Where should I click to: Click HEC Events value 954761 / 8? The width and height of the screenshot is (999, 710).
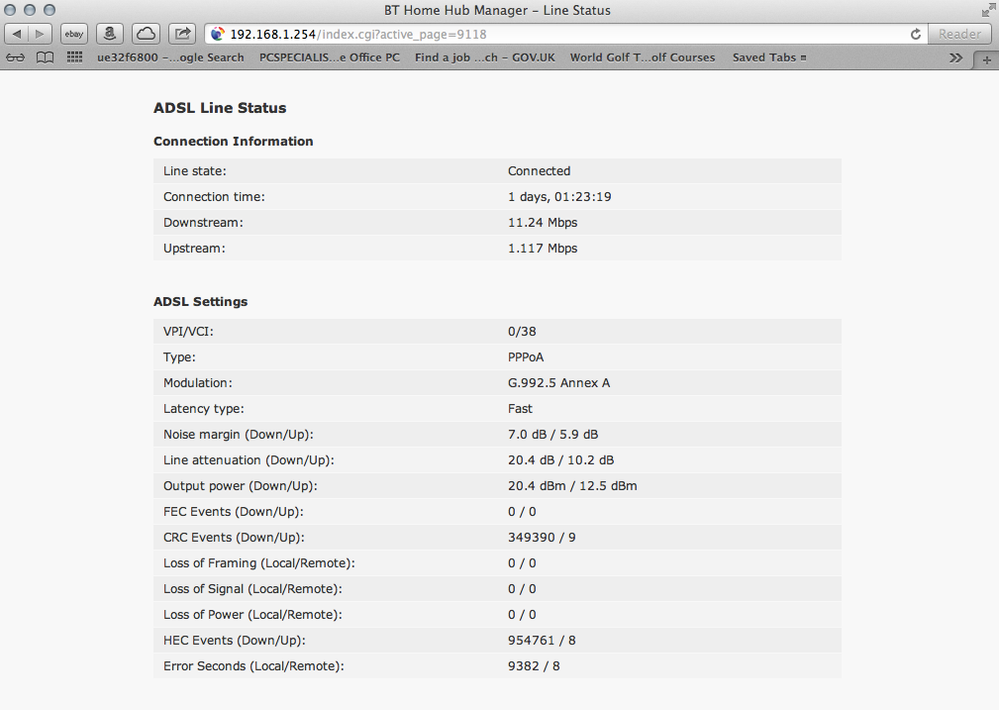point(542,641)
